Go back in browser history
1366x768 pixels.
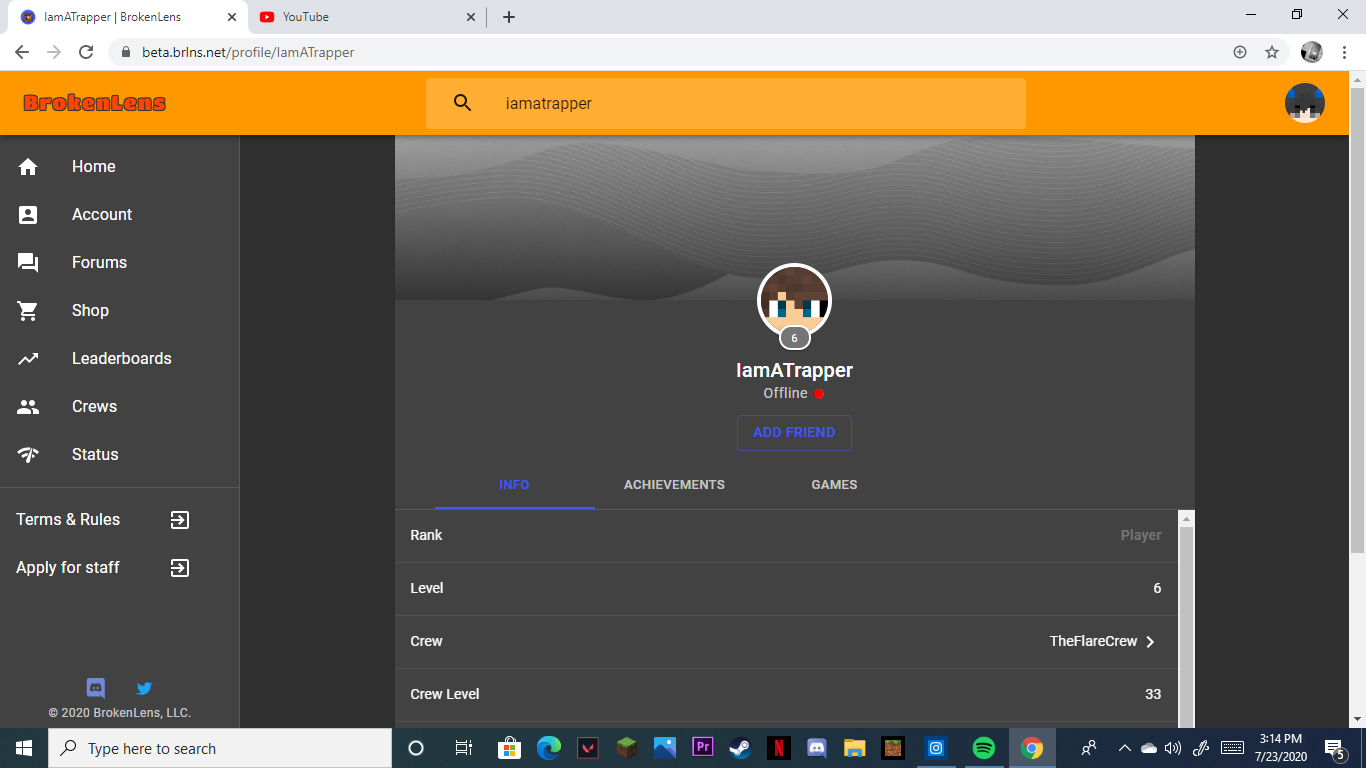(22, 52)
